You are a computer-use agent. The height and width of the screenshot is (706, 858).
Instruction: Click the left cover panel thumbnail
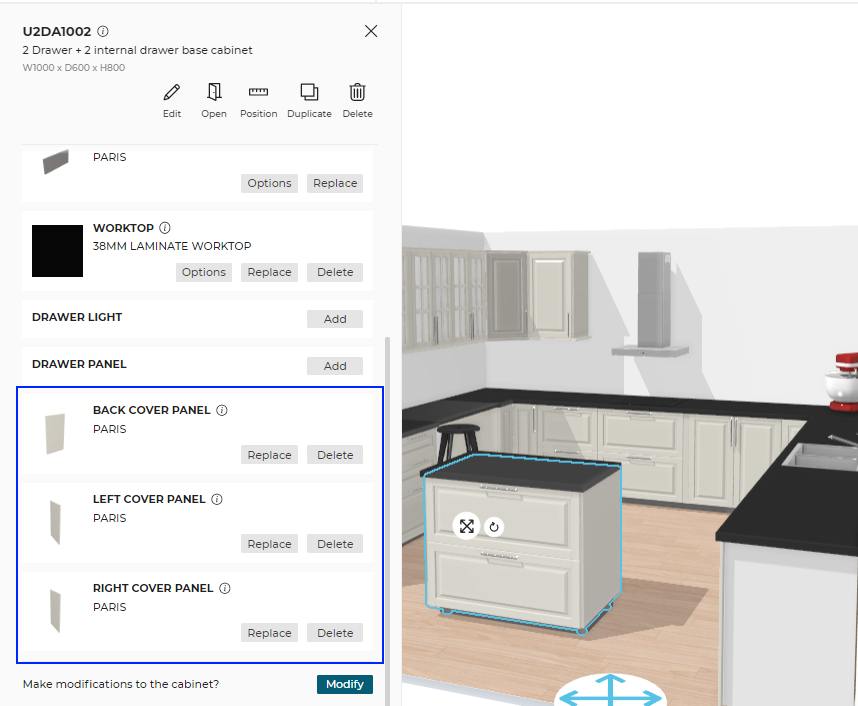pyautogui.click(x=55, y=521)
